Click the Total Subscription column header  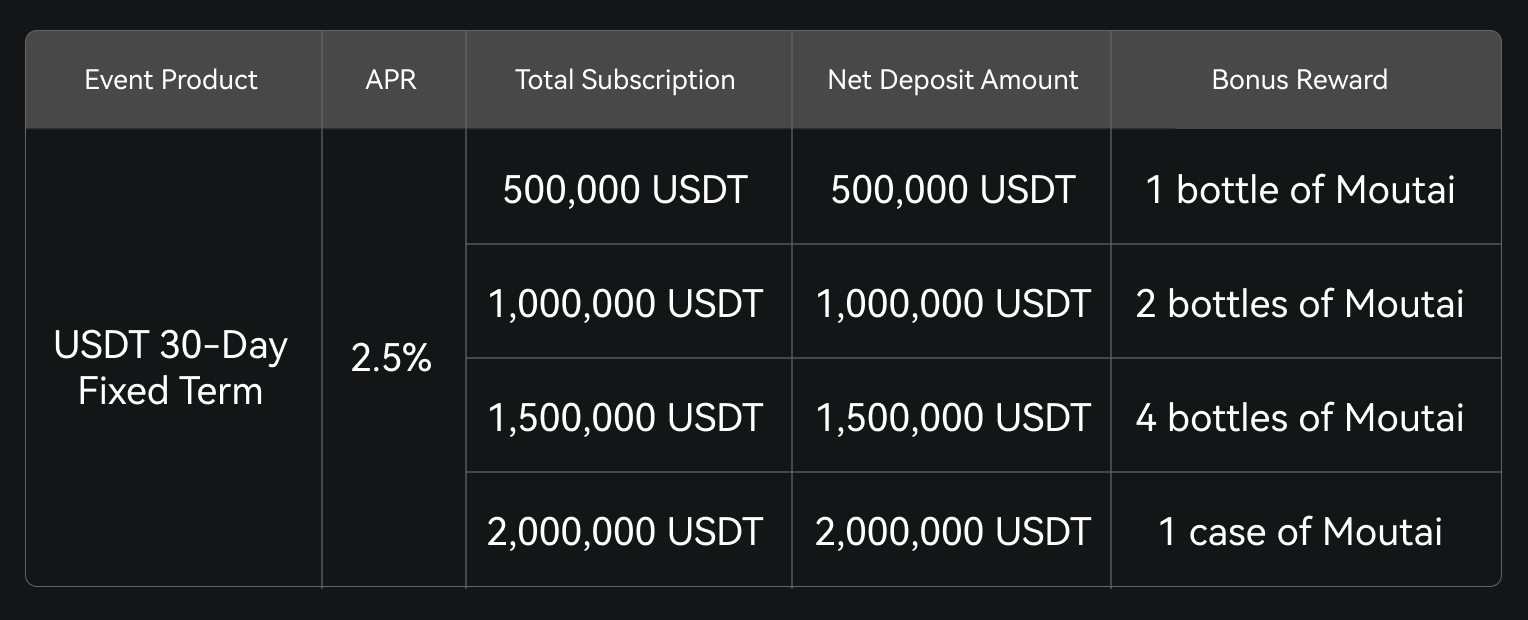coord(625,80)
